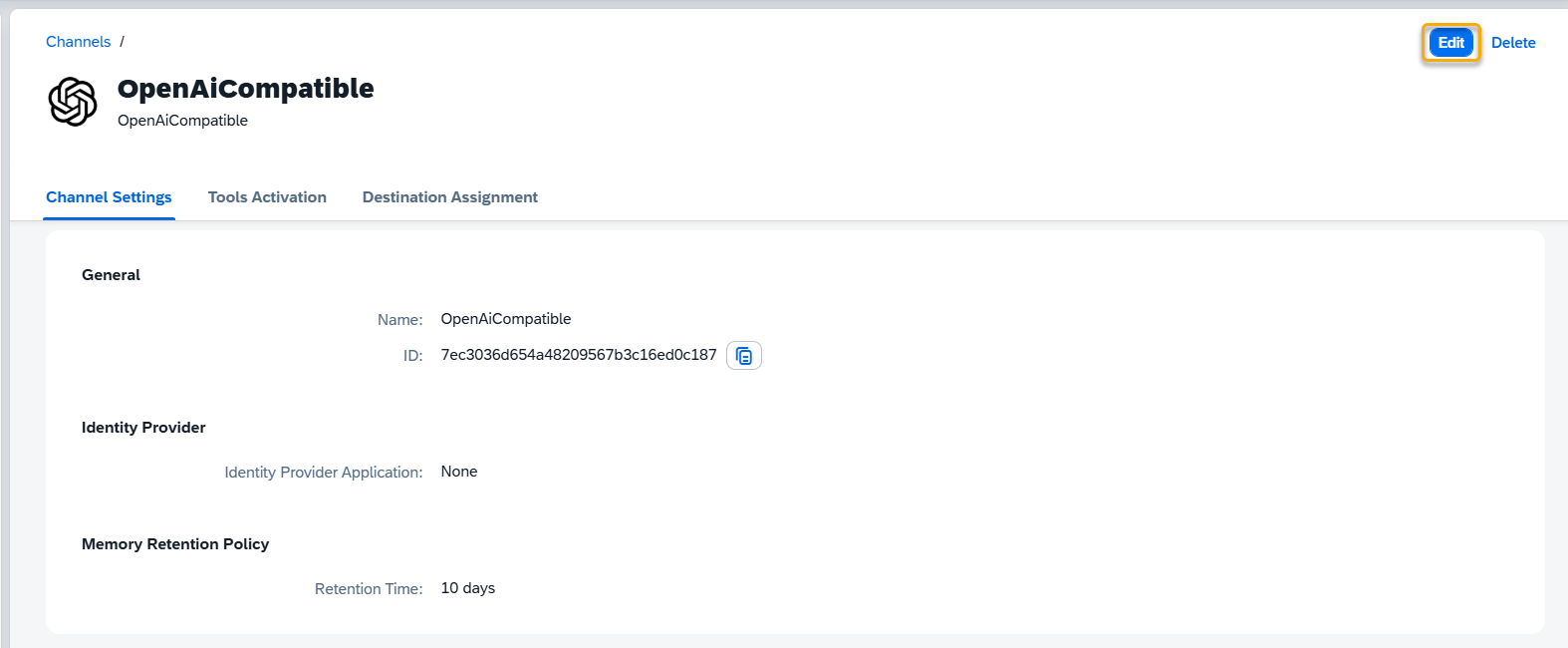Select the Name field value OpenAiCompatible

(506, 319)
